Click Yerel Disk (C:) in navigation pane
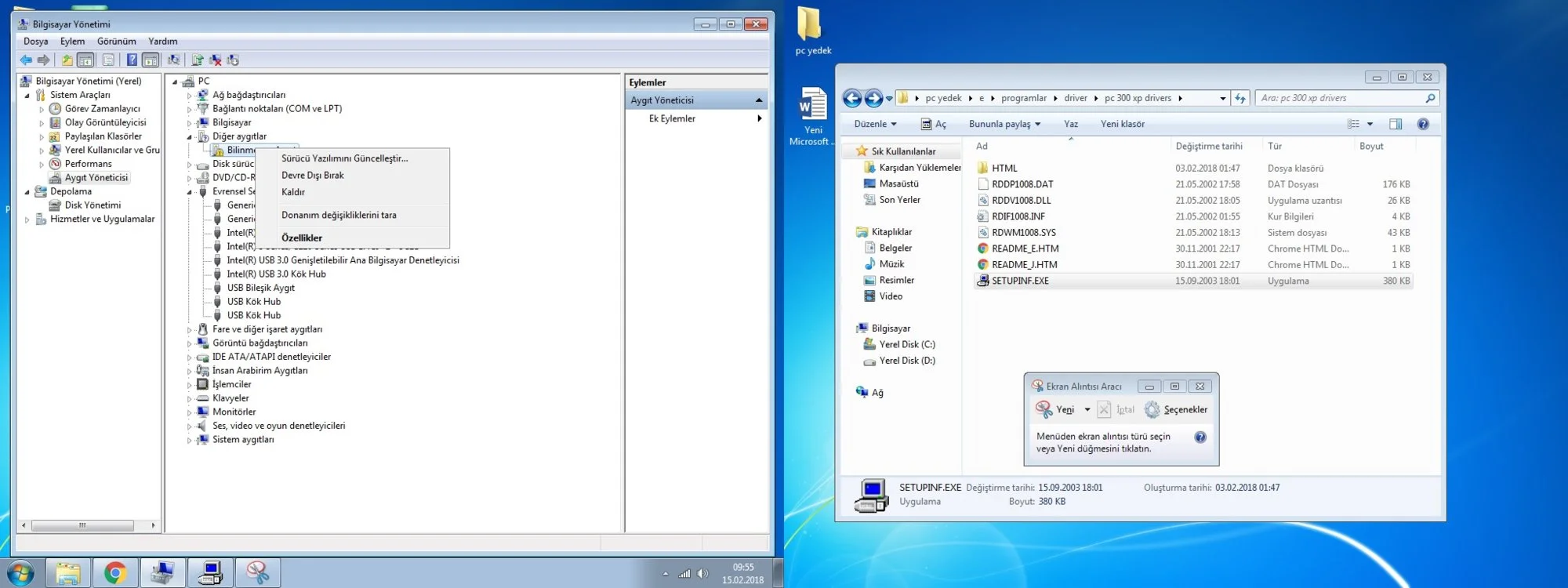Image resolution: width=1568 pixels, height=588 pixels. (x=899, y=345)
